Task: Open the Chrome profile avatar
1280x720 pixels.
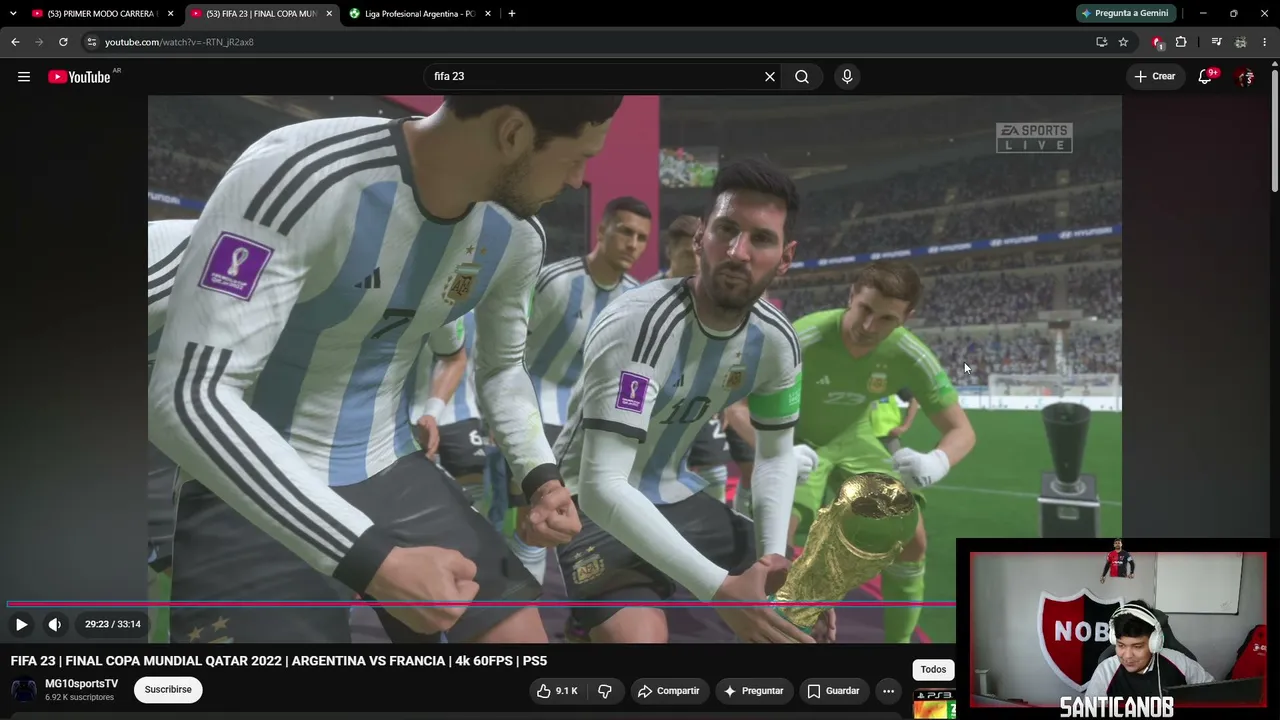Action: (x=1240, y=42)
